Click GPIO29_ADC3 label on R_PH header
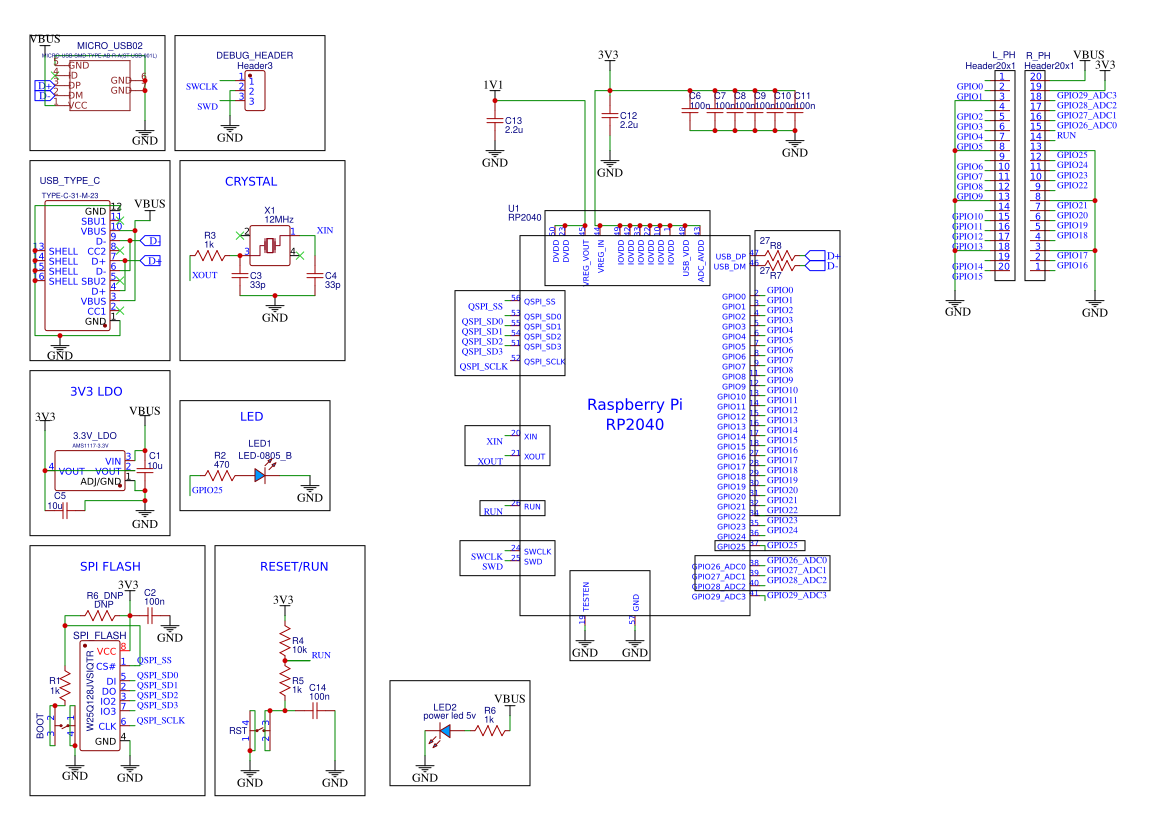Viewport: 1169px width, 827px height. [x=1086, y=95]
